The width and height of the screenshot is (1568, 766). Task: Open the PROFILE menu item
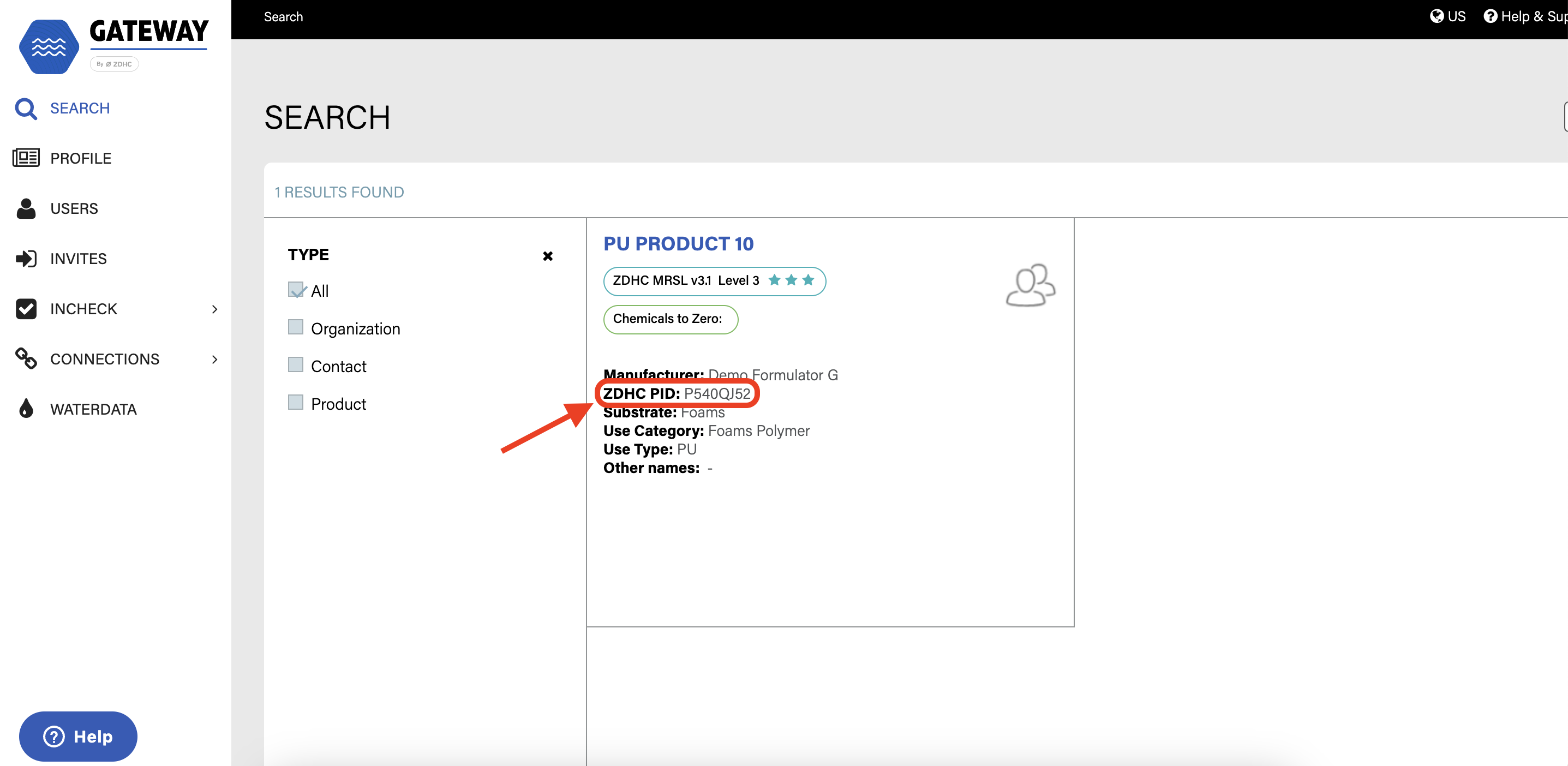pos(80,158)
